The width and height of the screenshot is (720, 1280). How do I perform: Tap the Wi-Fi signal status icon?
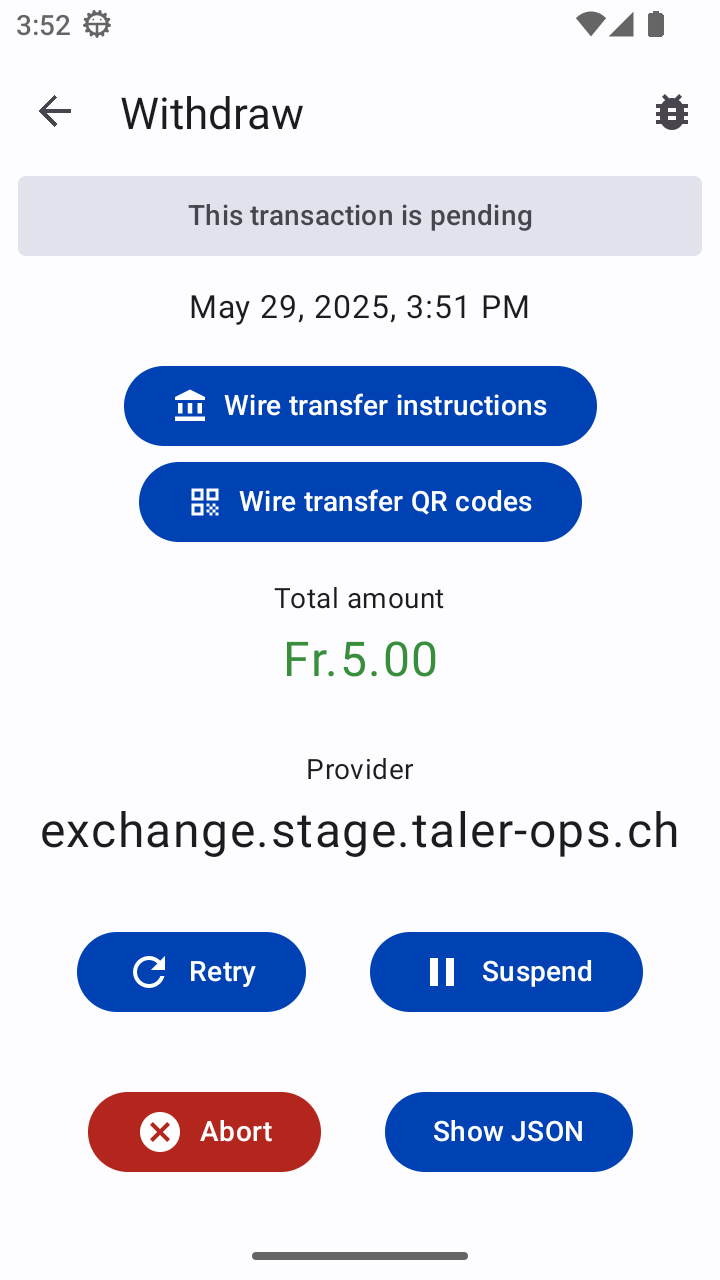(590, 25)
